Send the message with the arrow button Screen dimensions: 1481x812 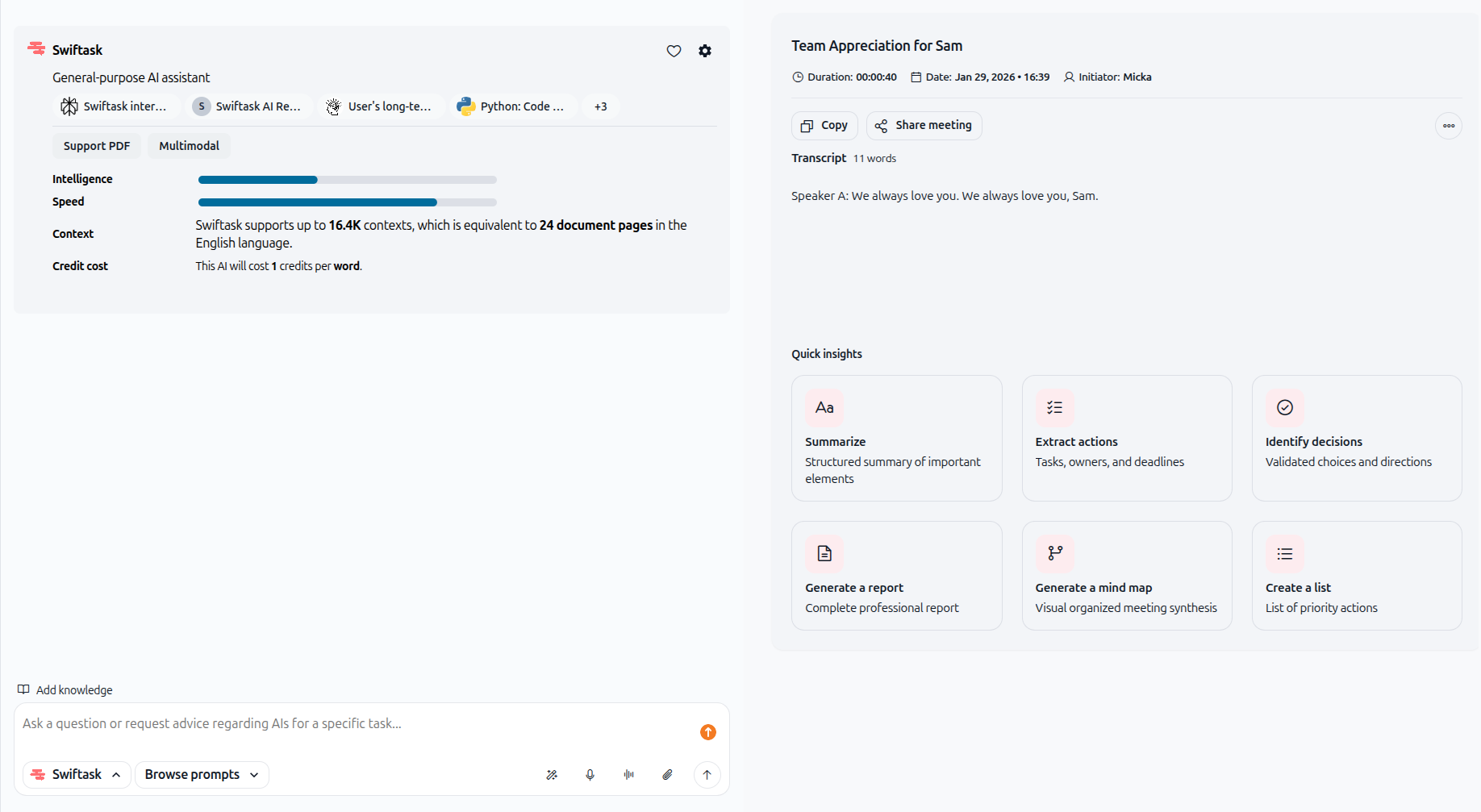tap(707, 775)
